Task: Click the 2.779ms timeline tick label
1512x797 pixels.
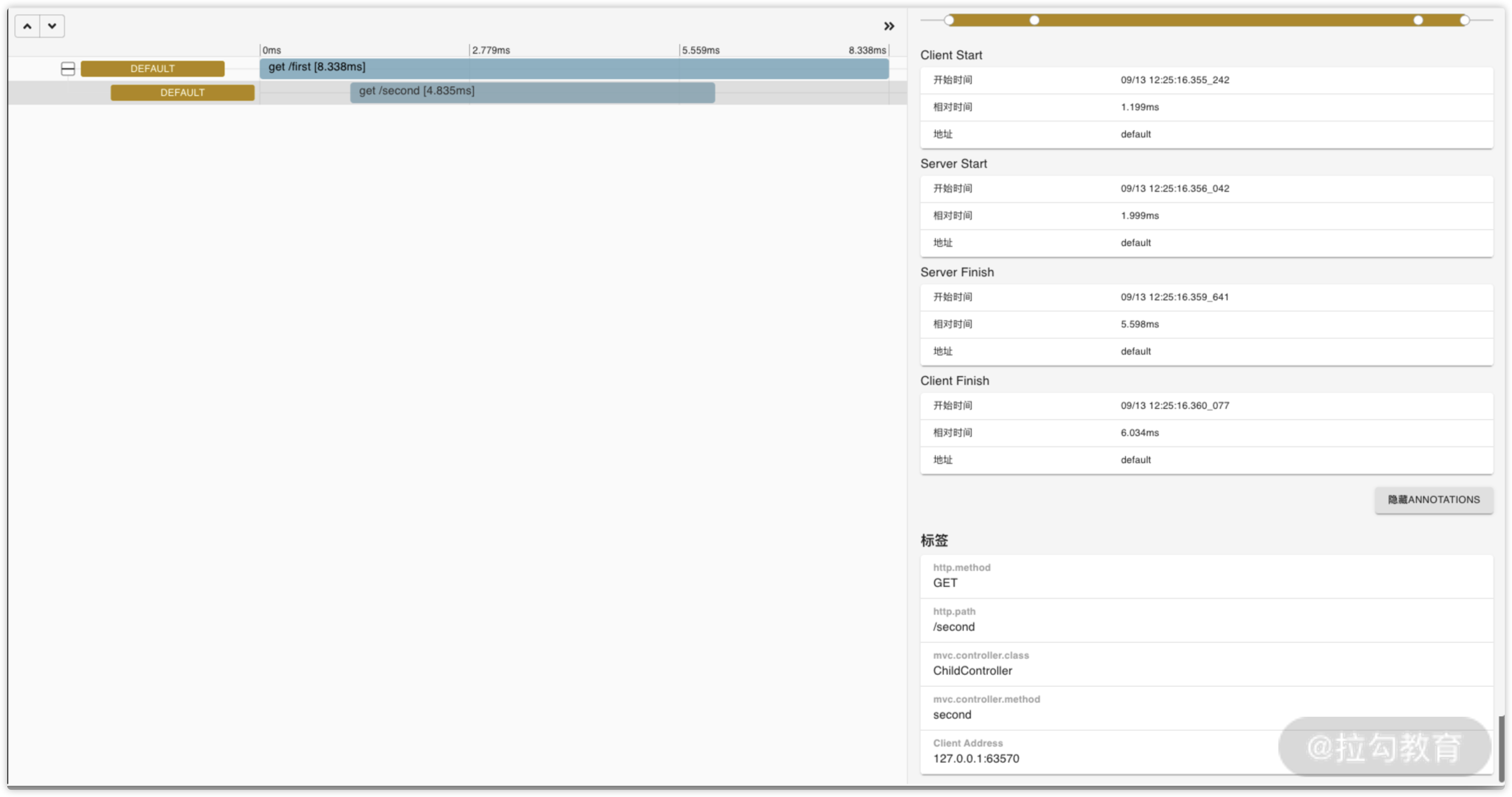Action: coord(491,50)
